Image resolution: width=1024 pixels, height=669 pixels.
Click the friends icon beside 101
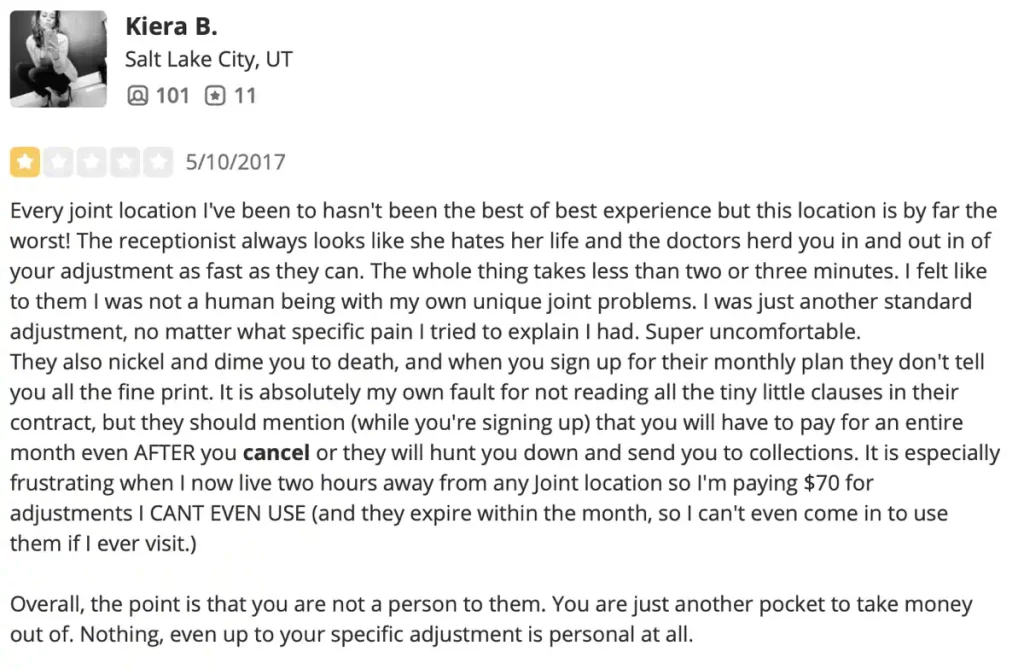coord(137,96)
